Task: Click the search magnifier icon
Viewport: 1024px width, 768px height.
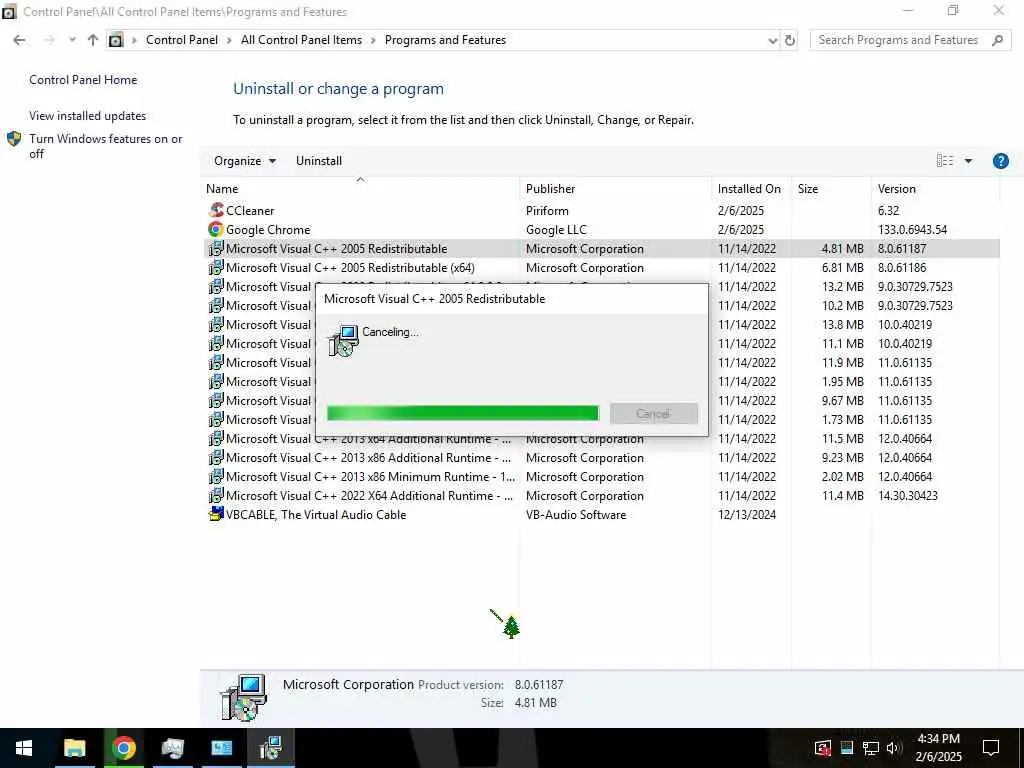Action: 997,40
